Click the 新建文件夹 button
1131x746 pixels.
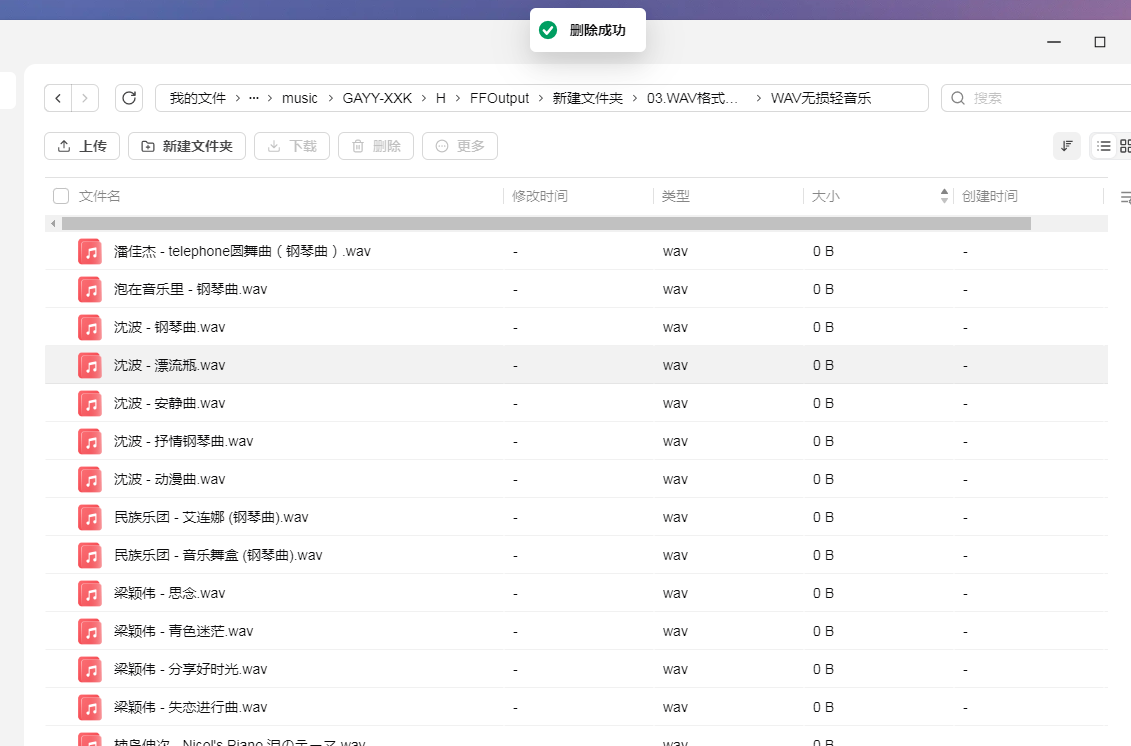pos(187,146)
